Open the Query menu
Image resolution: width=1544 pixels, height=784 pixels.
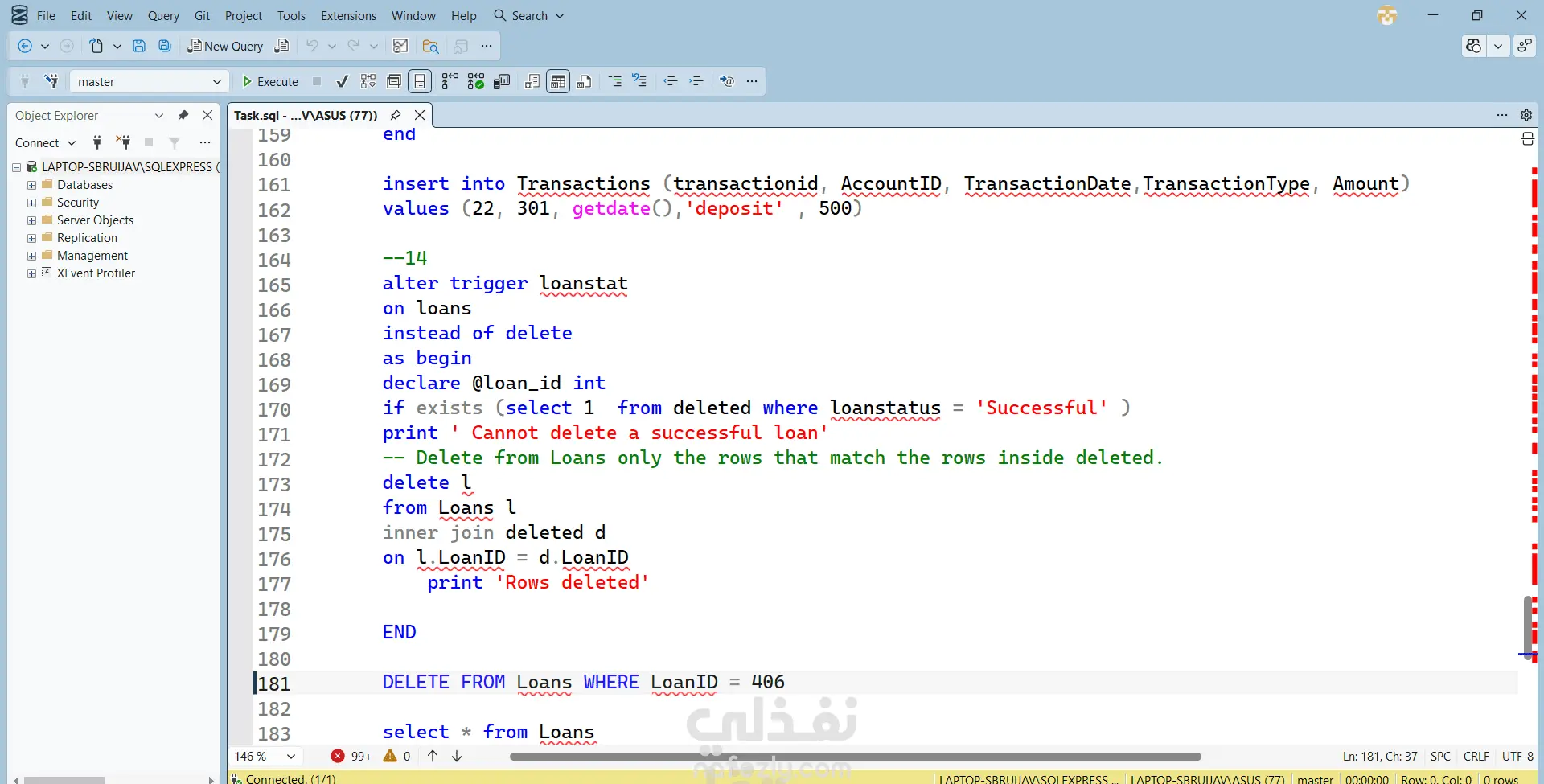[163, 15]
